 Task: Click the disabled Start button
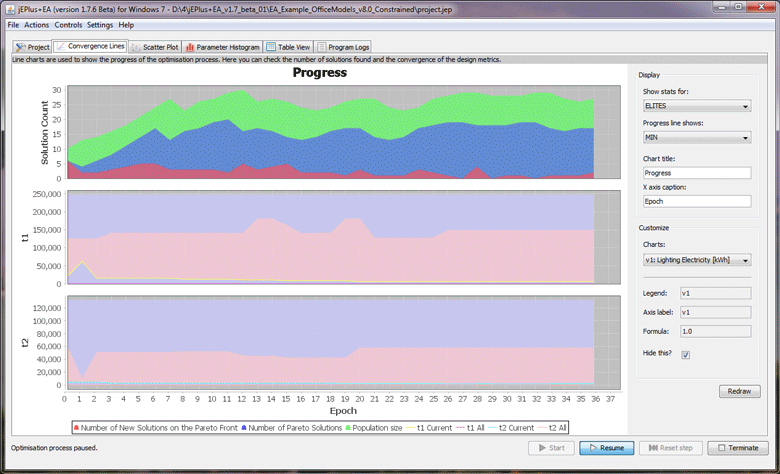point(551,448)
